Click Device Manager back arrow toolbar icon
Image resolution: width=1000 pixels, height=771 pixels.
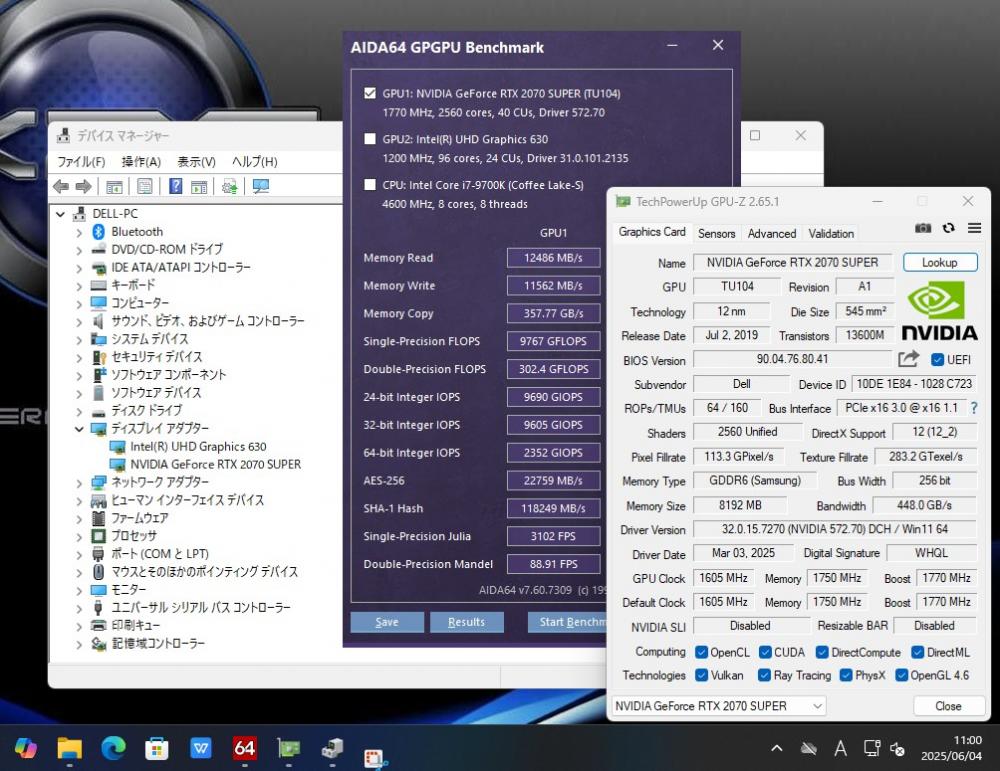pyautogui.click(x=61, y=186)
